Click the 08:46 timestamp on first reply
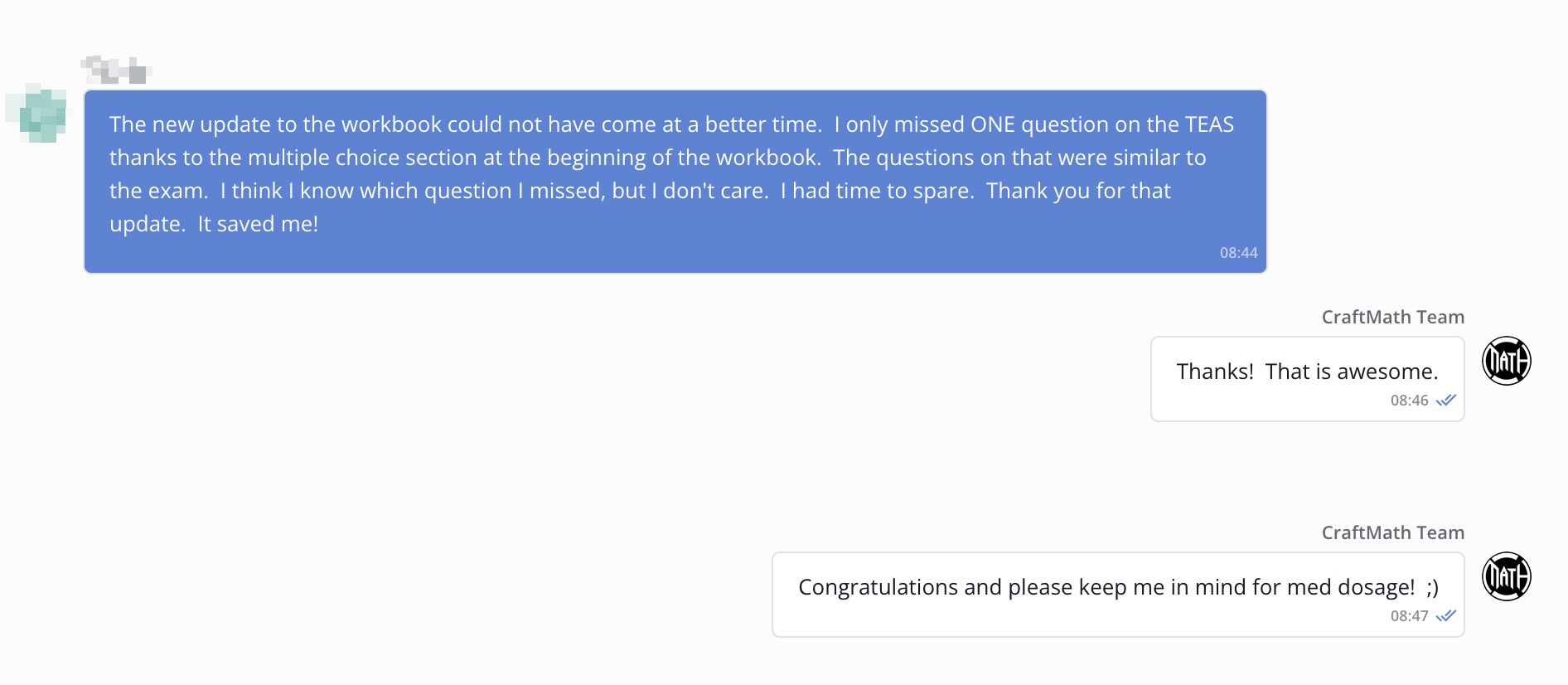Image resolution: width=1568 pixels, height=685 pixels. [x=1409, y=401]
